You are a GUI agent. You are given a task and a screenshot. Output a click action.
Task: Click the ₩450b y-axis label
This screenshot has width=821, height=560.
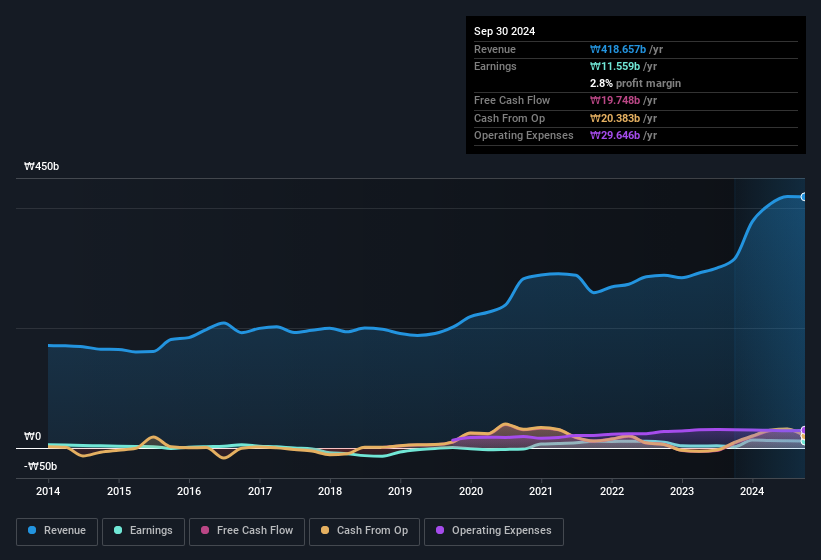(42, 167)
